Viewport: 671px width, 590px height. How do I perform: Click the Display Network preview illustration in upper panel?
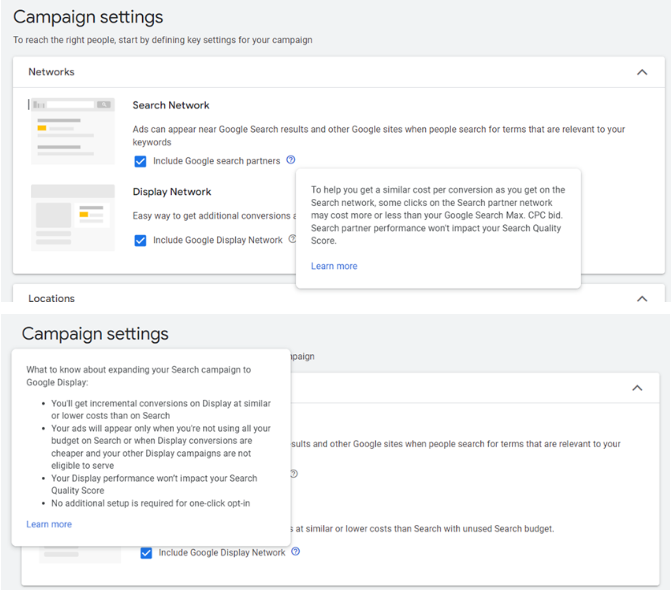[x=72, y=216]
